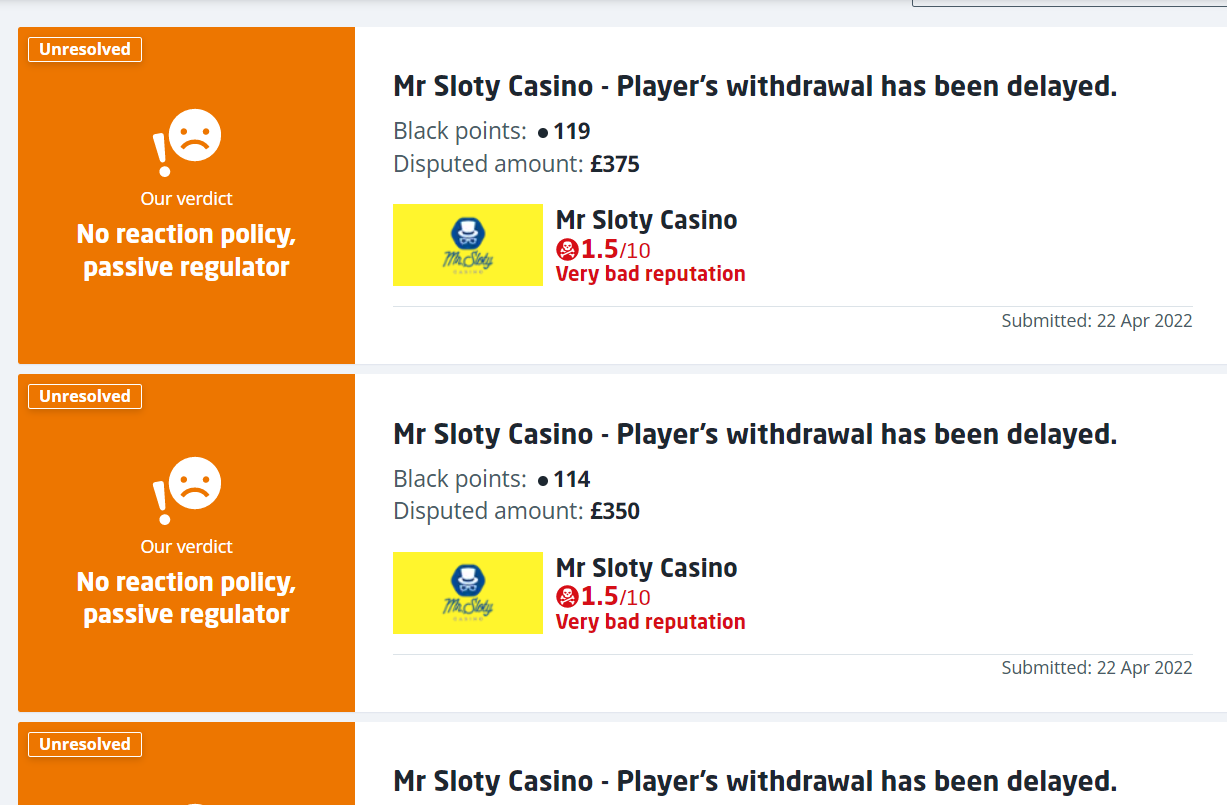Screen dimensions: 1227x805
Task: Click the sad face icon in the 119 black points complaint
Action: (194, 136)
